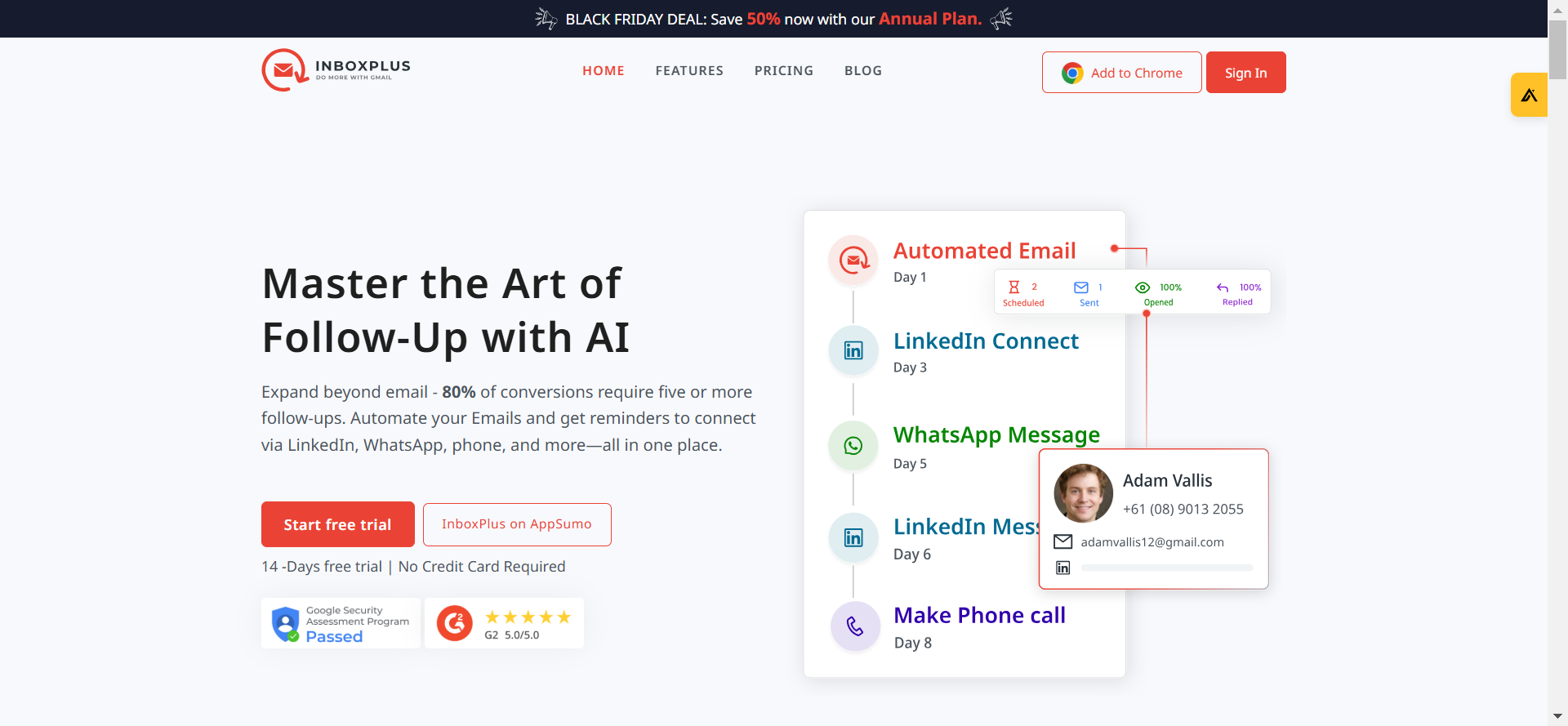Image resolution: width=1568 pixels, height=726 pixels.
Task: Open the HOME nav item
Action: [x=604, y=71]
